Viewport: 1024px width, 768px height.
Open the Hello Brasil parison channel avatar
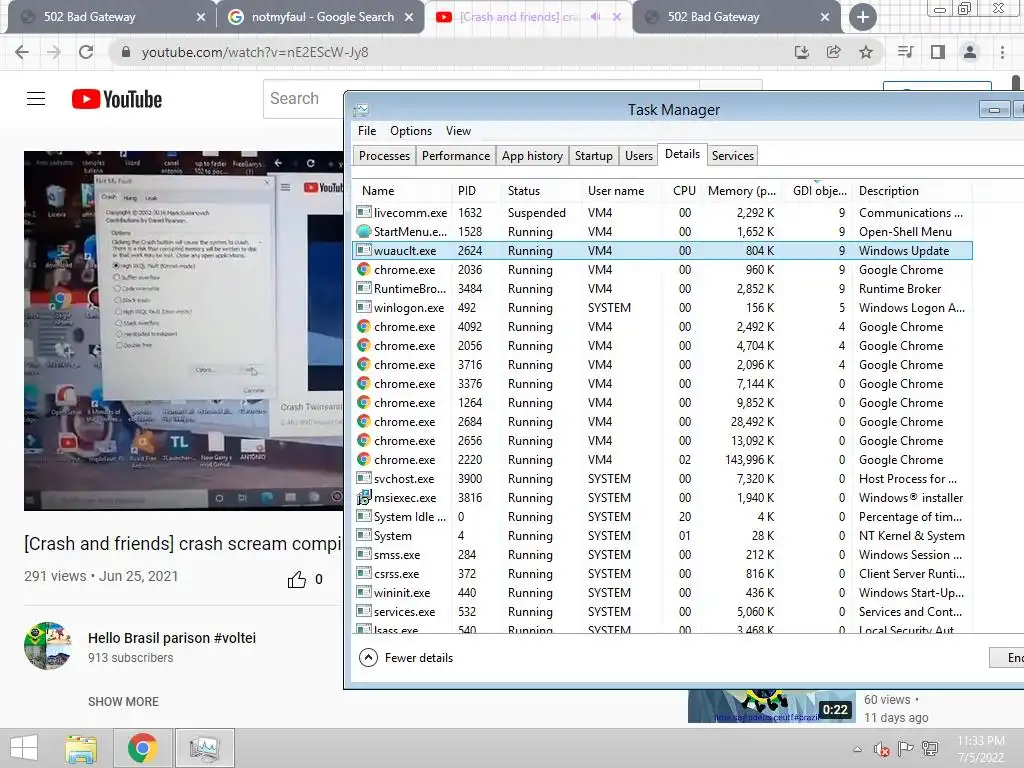[x=48, y=646]
